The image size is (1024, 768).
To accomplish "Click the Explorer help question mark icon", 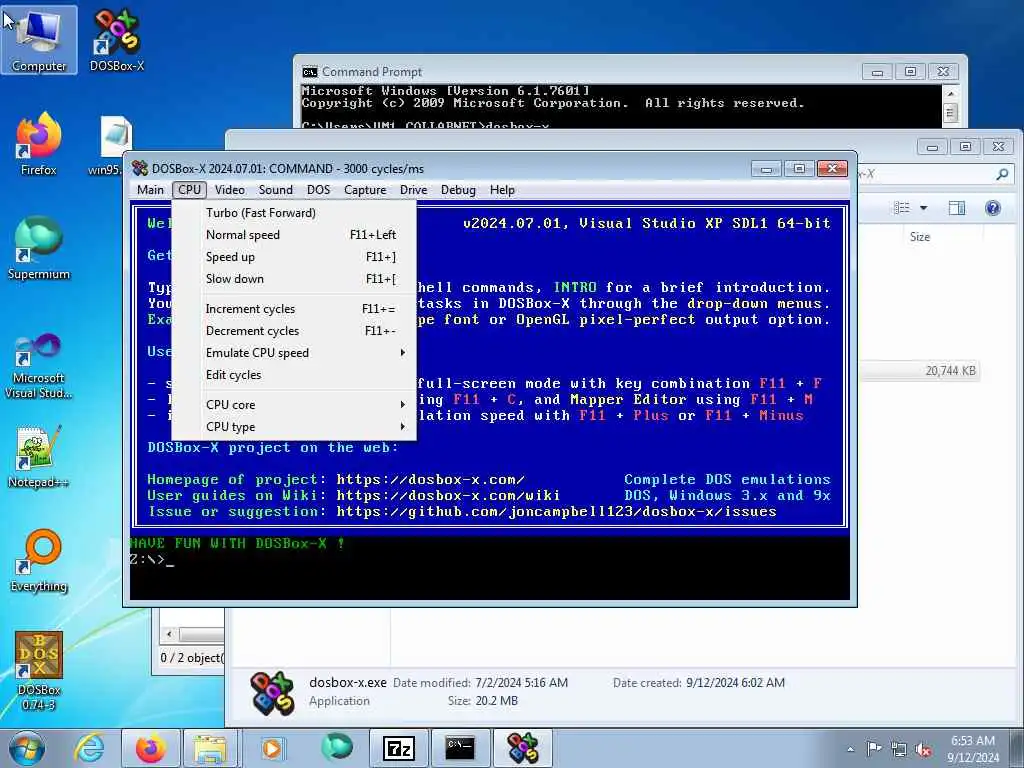I will click(x=993, y=208).
